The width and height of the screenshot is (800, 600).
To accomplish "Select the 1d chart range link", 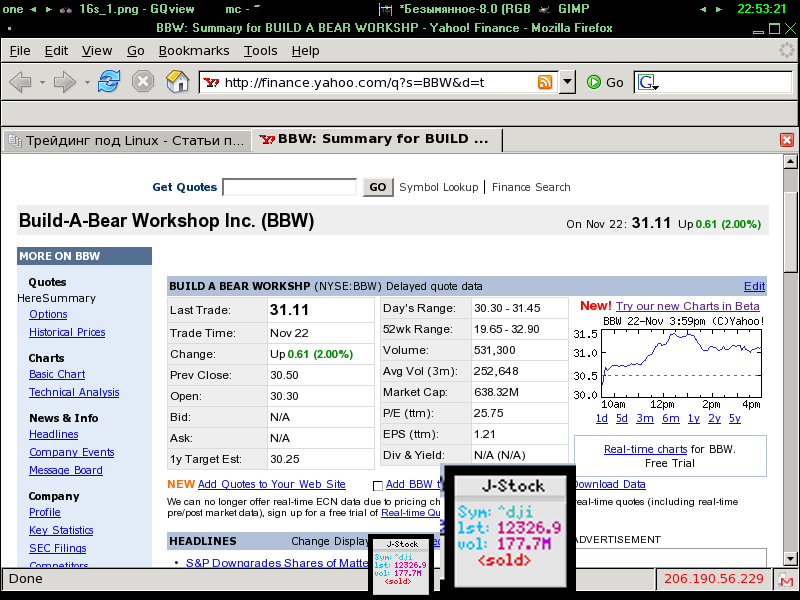I will 602,418.
